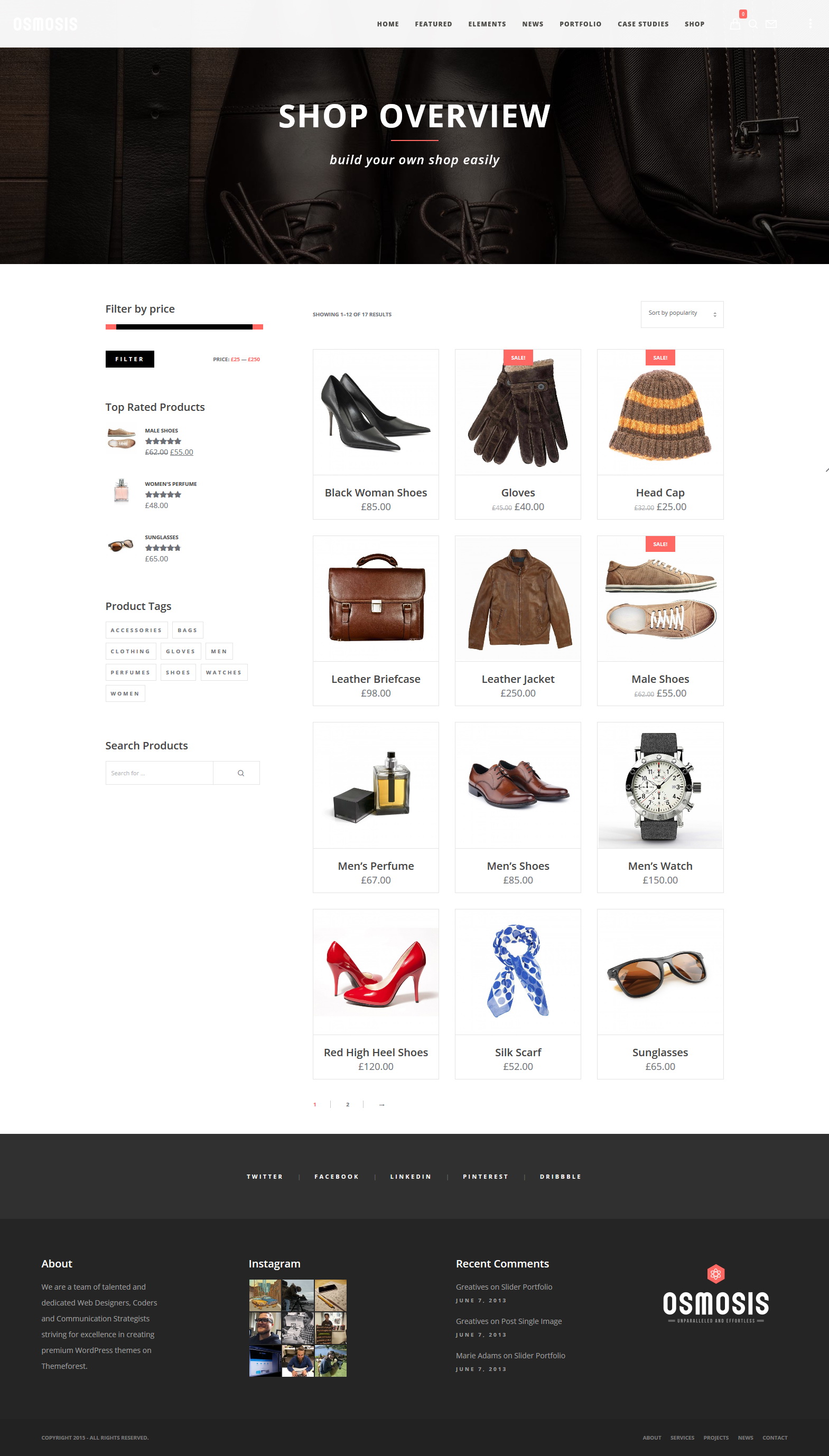Click the Osmosis logo in header
Image resolution: width=829 pixels, height=1456 pixels.
click(45, 24)
